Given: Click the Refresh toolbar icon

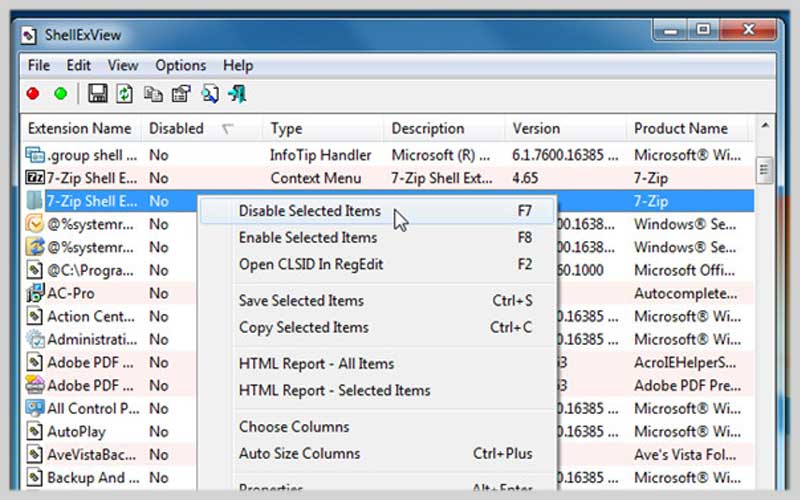Looking at the screenshot, I should click(124, 94).
